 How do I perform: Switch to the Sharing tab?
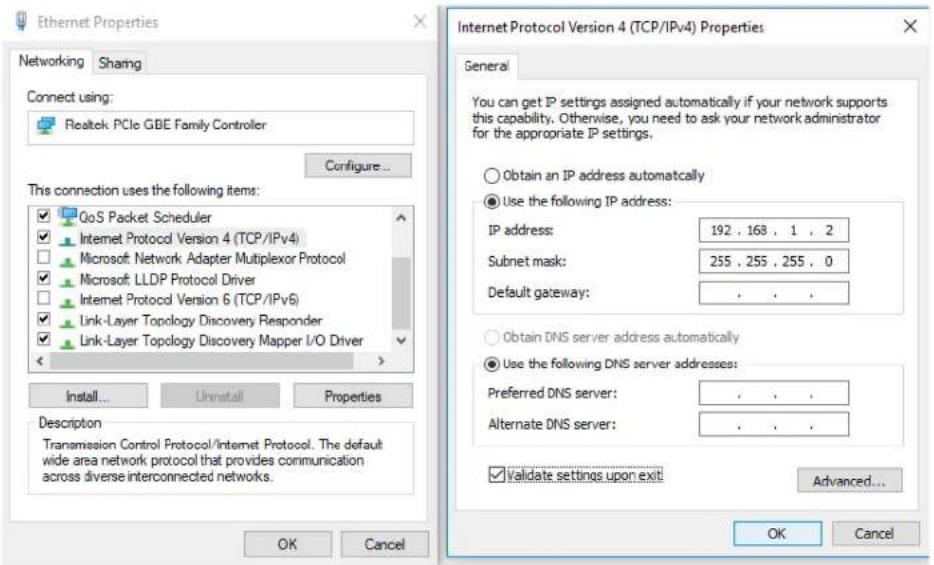120,63
